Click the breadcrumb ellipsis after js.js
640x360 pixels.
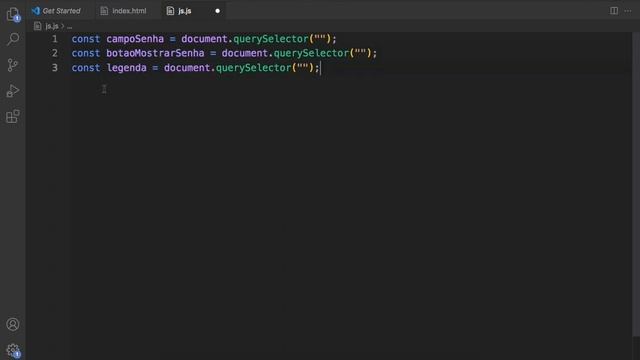(69, 26)
